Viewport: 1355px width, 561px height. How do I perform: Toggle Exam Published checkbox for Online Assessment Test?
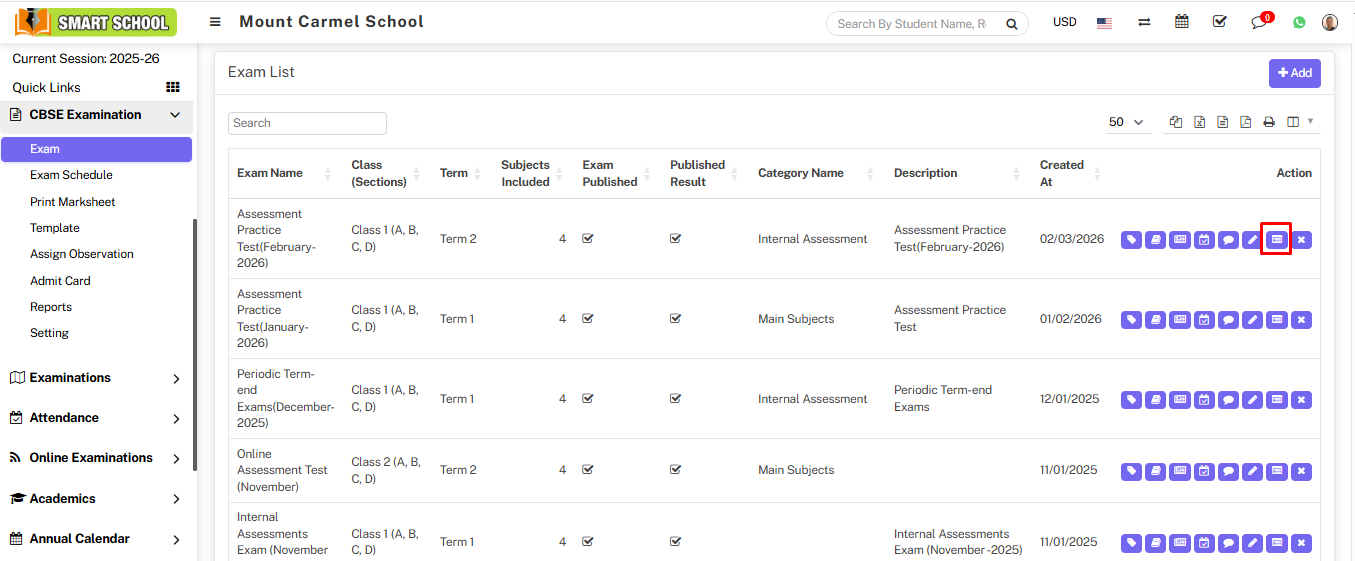point(588,470)
